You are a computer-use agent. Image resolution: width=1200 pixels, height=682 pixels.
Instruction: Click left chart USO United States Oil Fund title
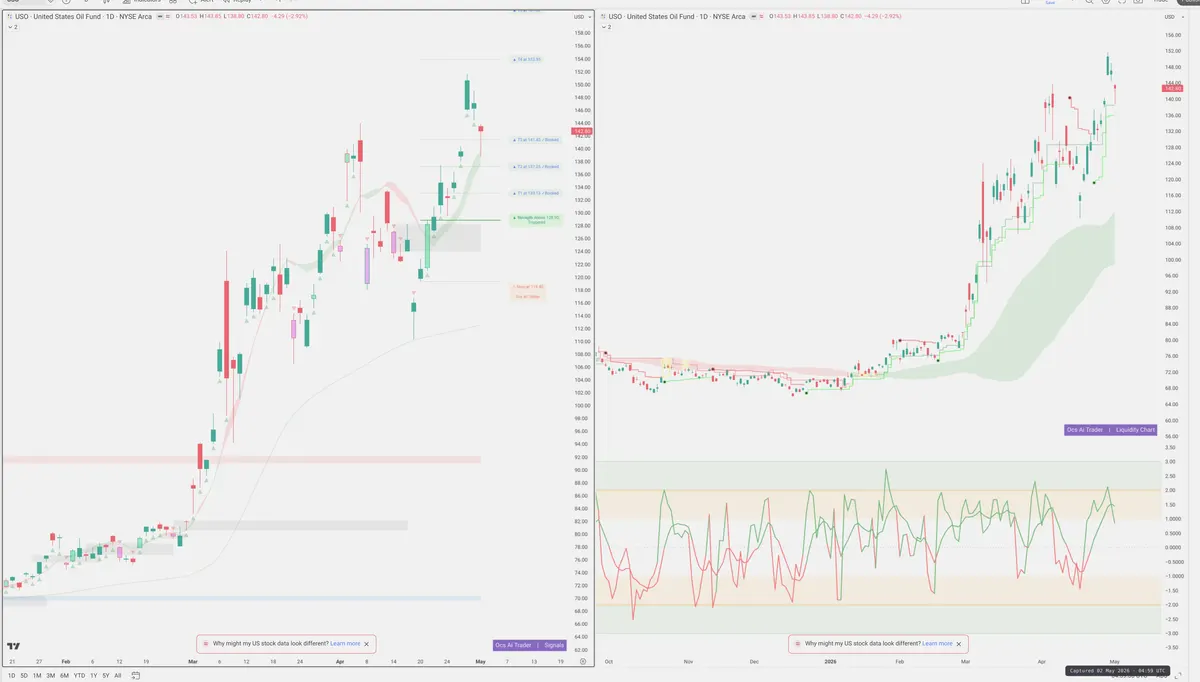point(83,17)
